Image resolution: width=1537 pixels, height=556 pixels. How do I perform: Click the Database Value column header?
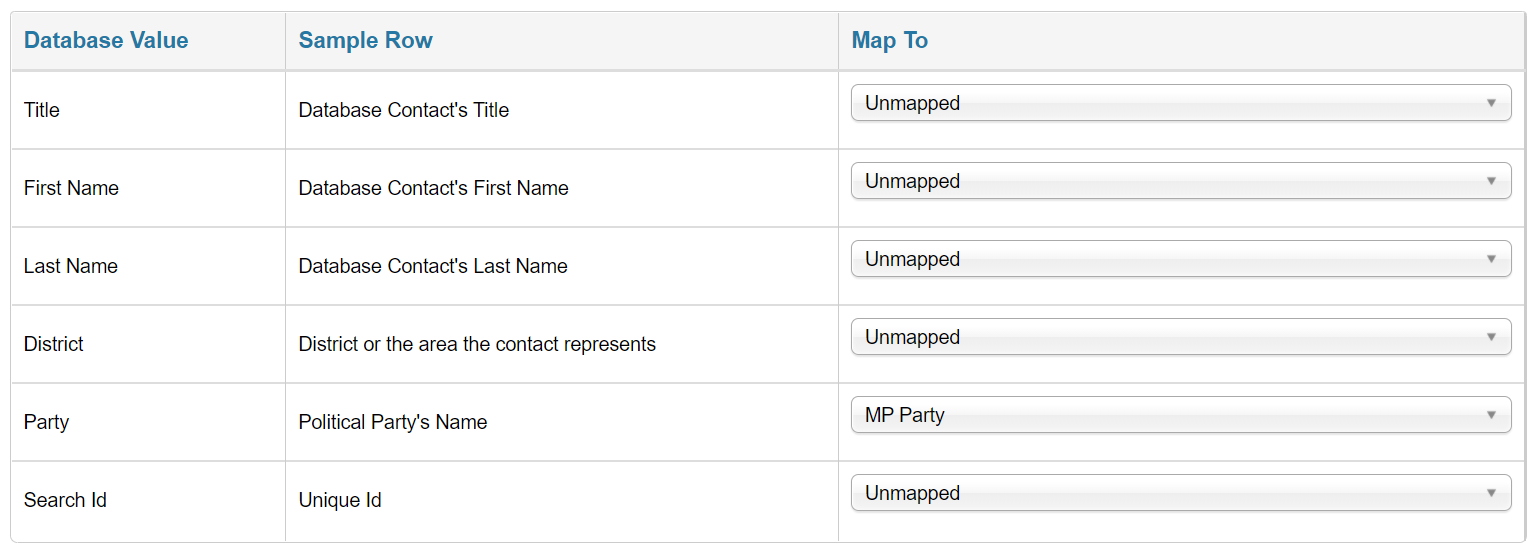click(x=106, y=41)
